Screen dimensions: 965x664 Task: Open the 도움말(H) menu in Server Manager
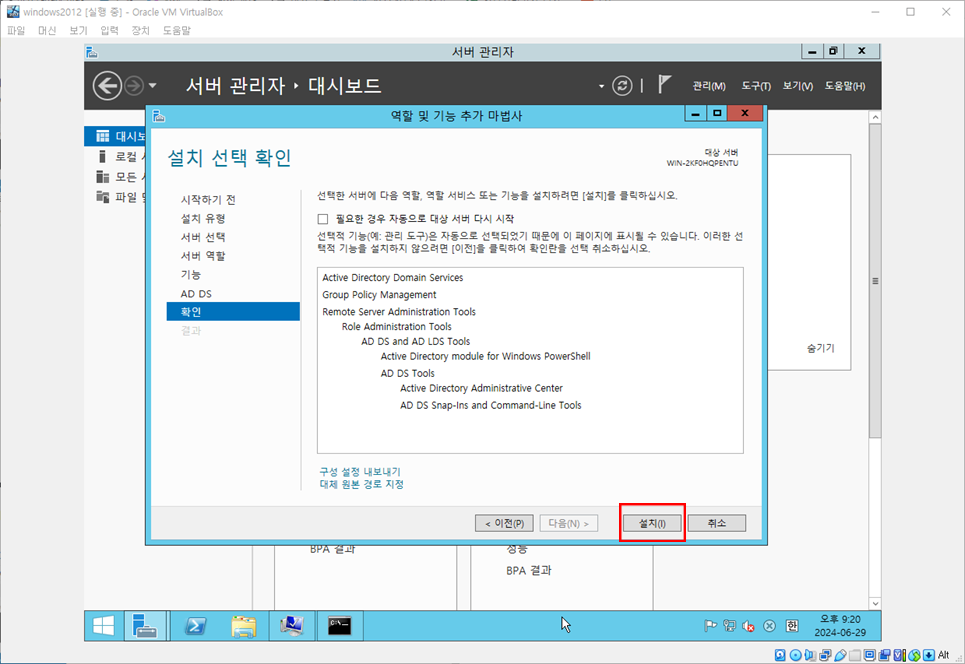pyautogui.click(x=845, y=86)
